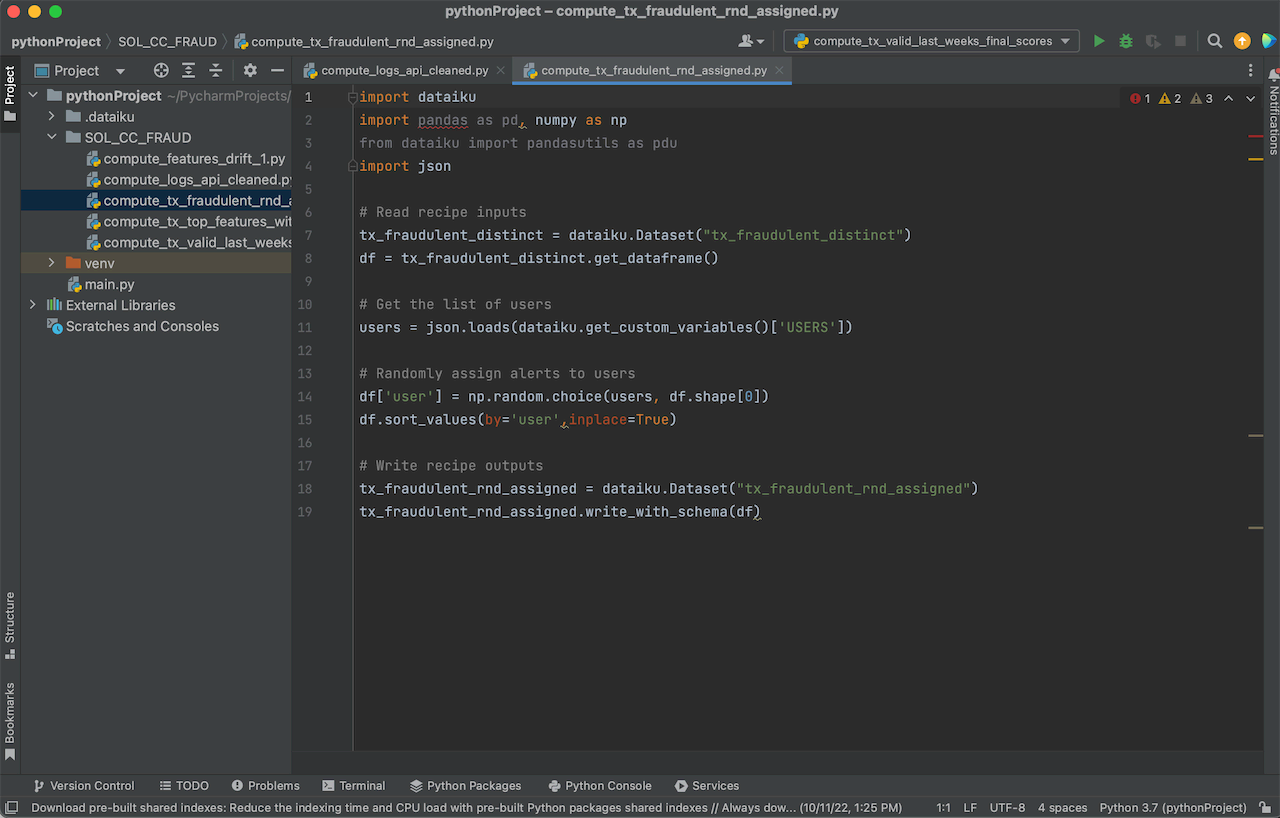Close the compute_tx_fraudulent_rnd_assigned.py tab
The height and width of the screenshot is (818, 1280).
[780, 71]
